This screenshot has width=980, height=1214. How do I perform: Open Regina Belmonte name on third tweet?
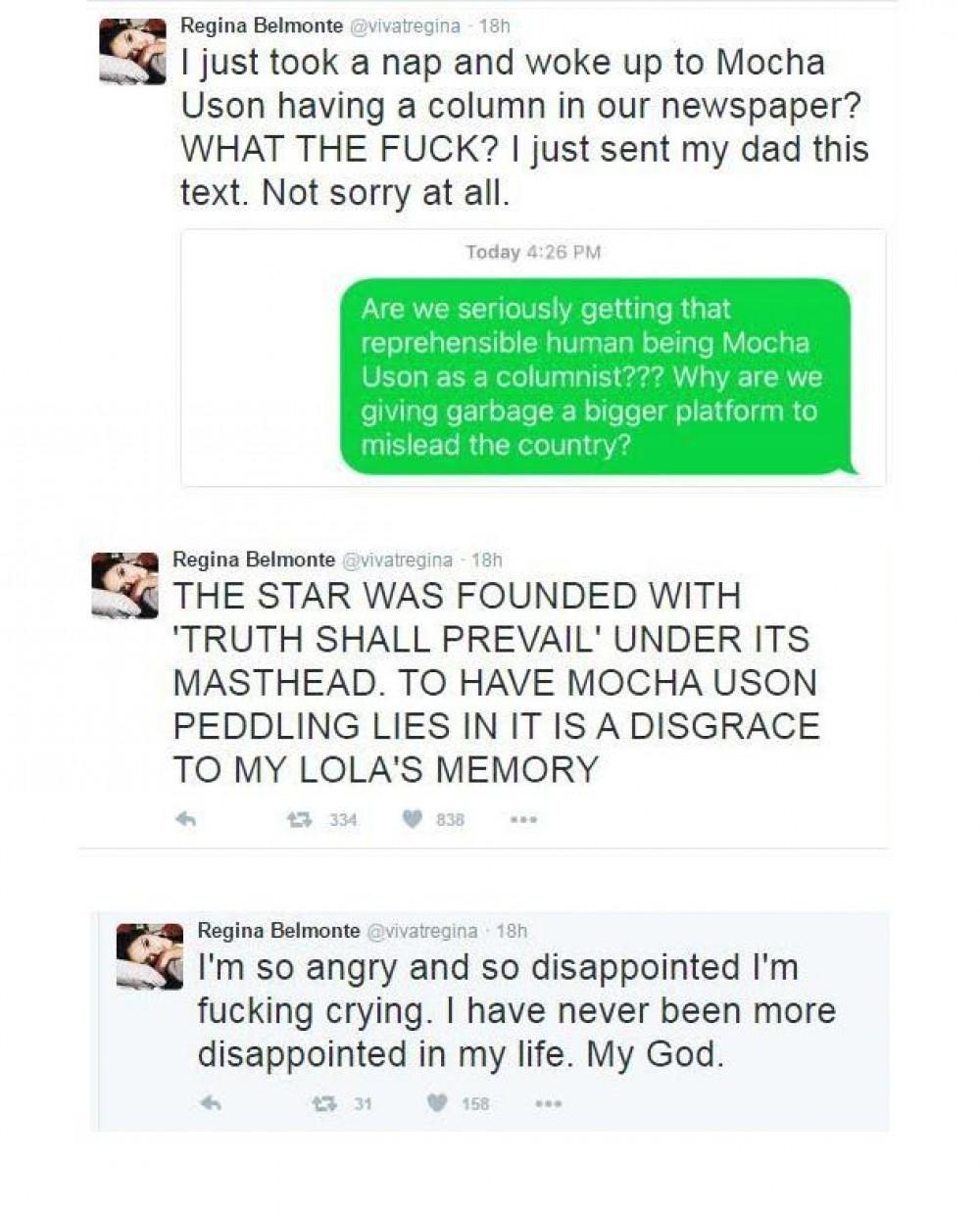click(279, 930)
